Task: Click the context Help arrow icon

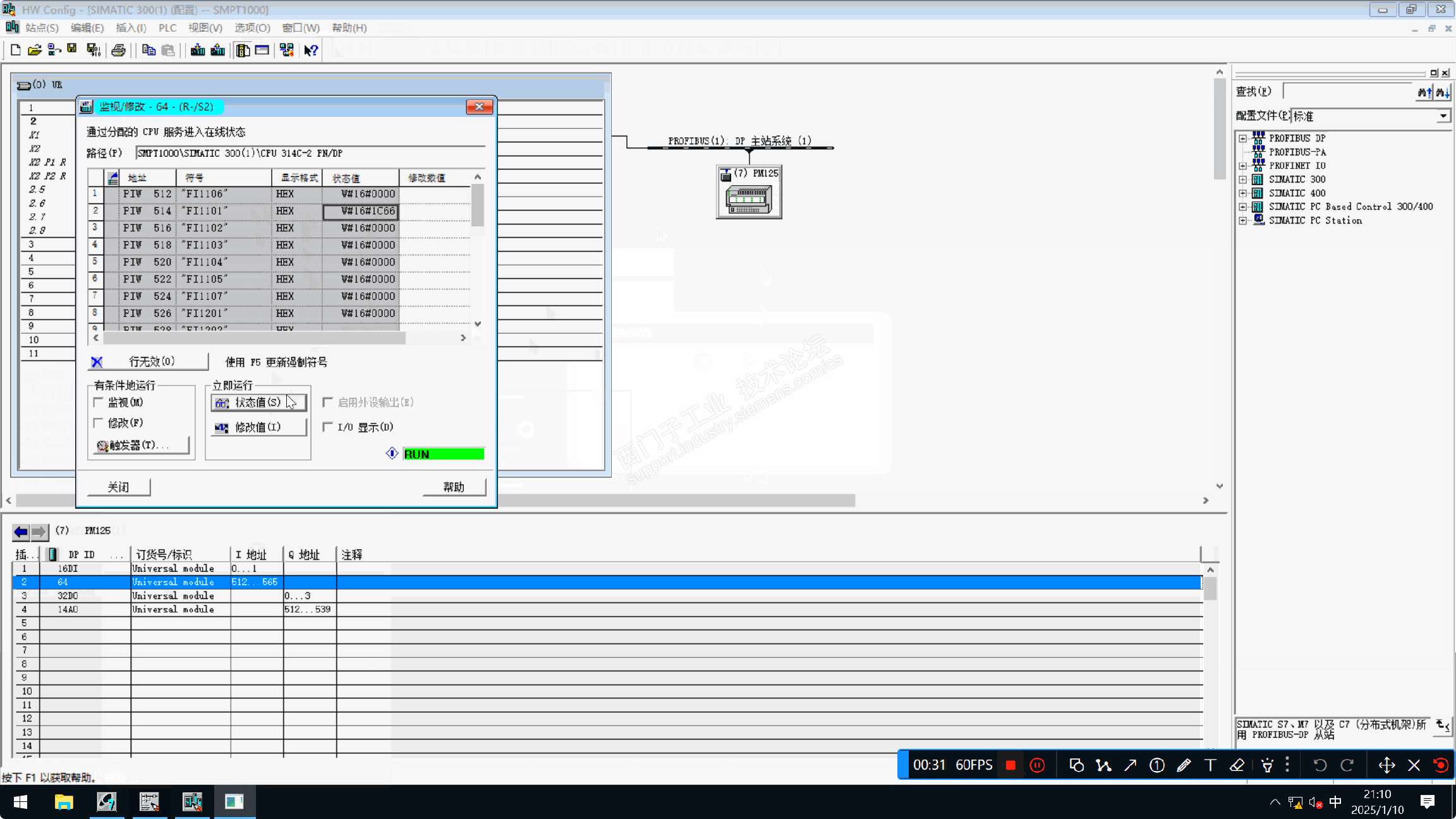Action: (311, 50)
